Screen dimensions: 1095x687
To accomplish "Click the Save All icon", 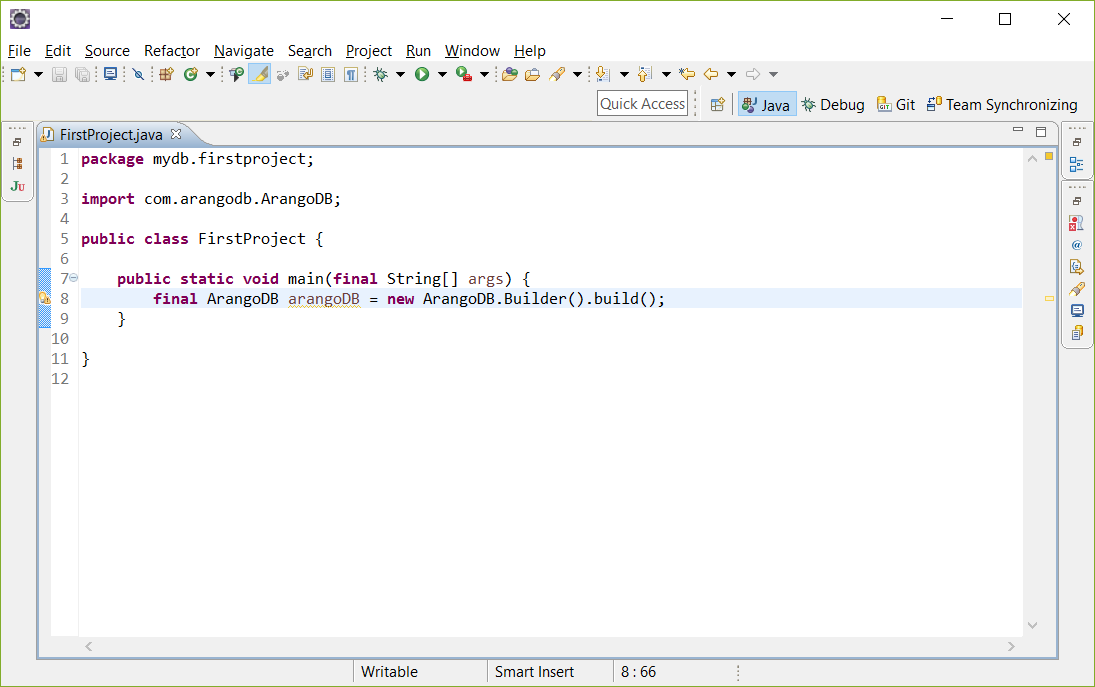I will tap(82, 74).
